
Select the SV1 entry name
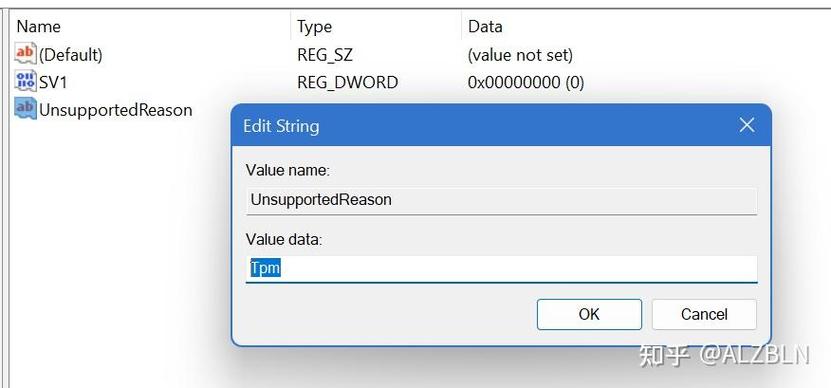(x=54, y=82)
